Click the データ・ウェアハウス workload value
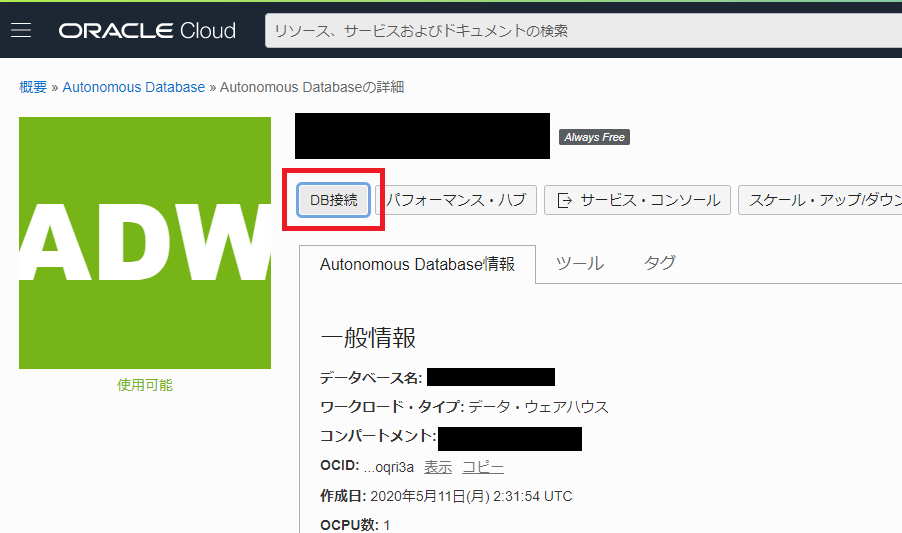Image resolution: width=902 pixels, height=533 pixels. (538, 407)
